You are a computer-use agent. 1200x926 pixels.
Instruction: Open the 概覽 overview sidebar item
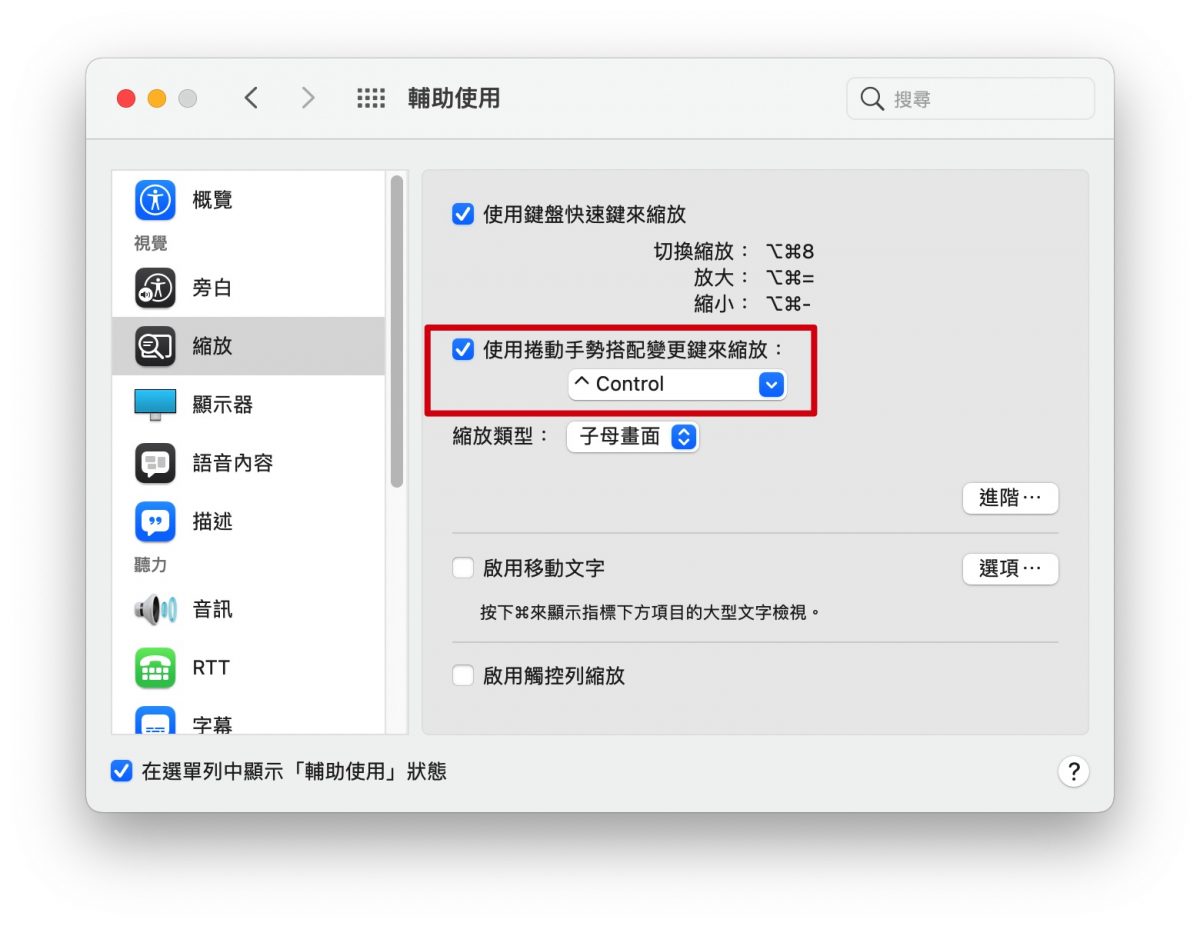[x=248, y=200]
